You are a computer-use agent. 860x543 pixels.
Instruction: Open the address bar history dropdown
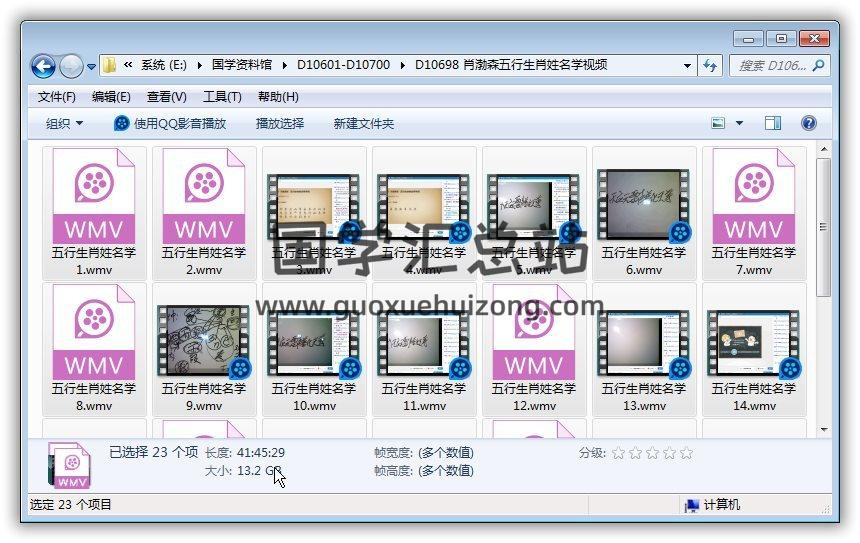[687, 66]
